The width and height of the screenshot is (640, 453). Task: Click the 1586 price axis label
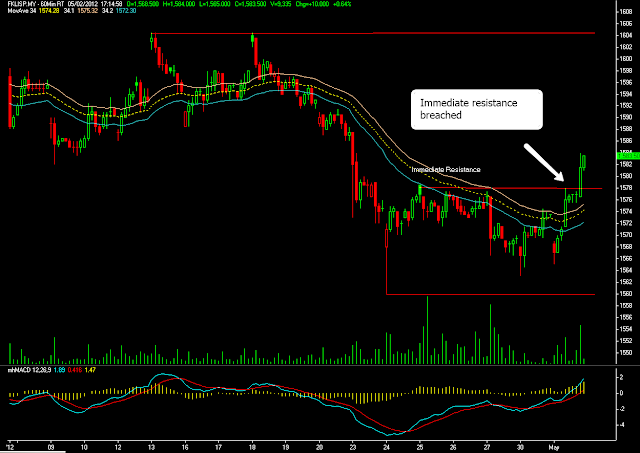(626, 141)
